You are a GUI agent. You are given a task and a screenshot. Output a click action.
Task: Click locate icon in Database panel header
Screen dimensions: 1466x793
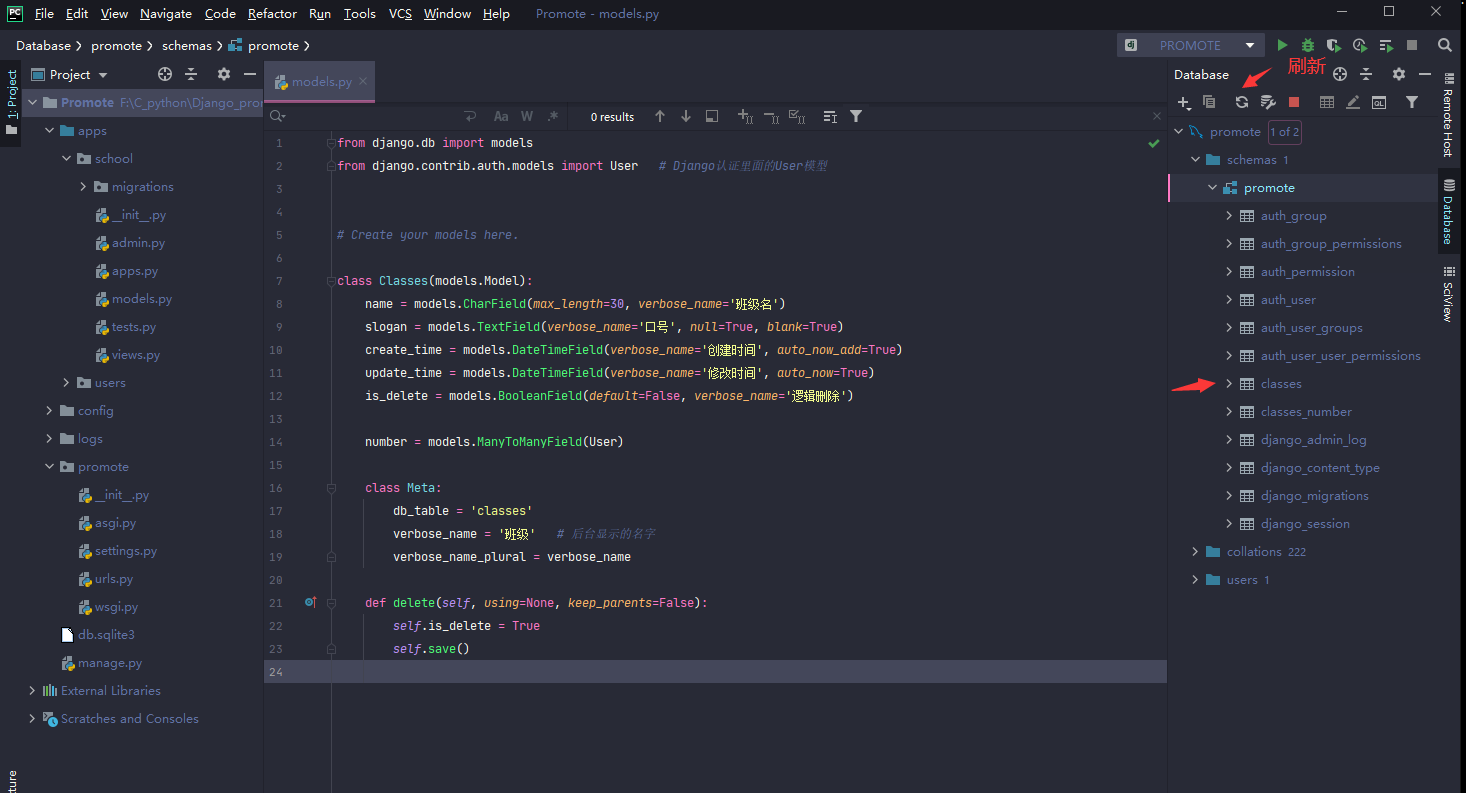(1340, 74)
